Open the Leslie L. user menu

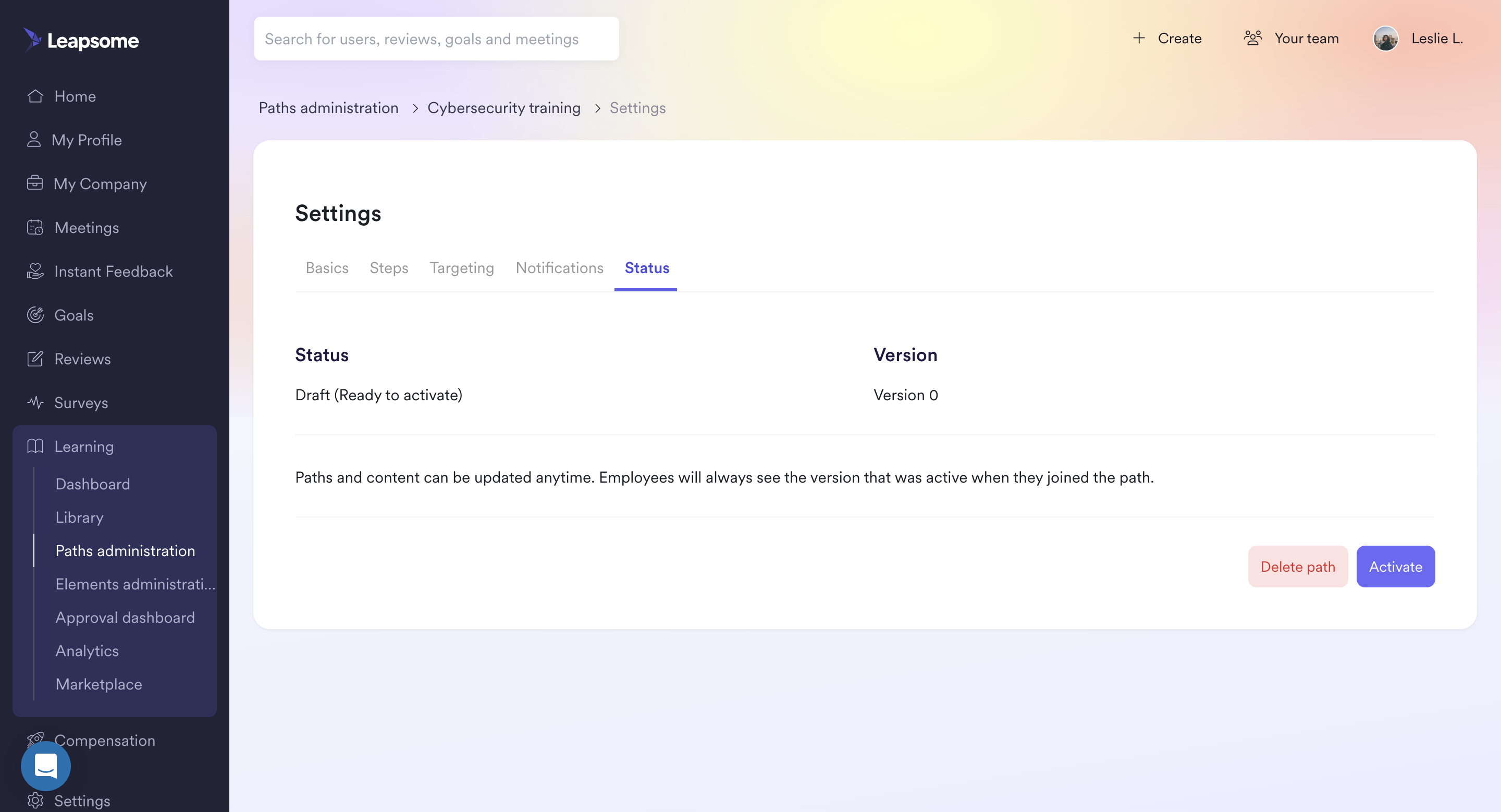click(1418, 39)
